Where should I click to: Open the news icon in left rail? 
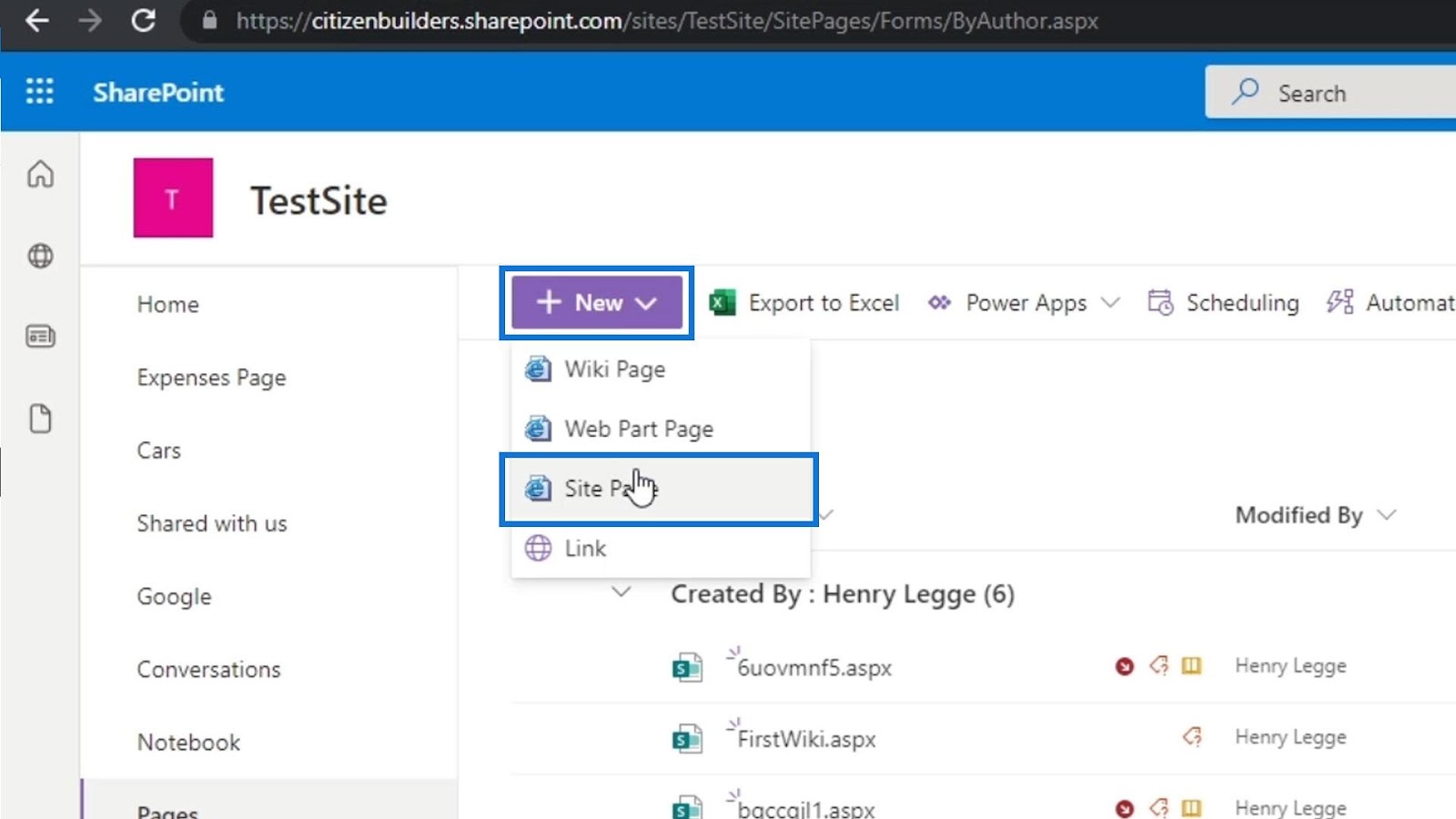pyautogui.click(x=40, y=337)
